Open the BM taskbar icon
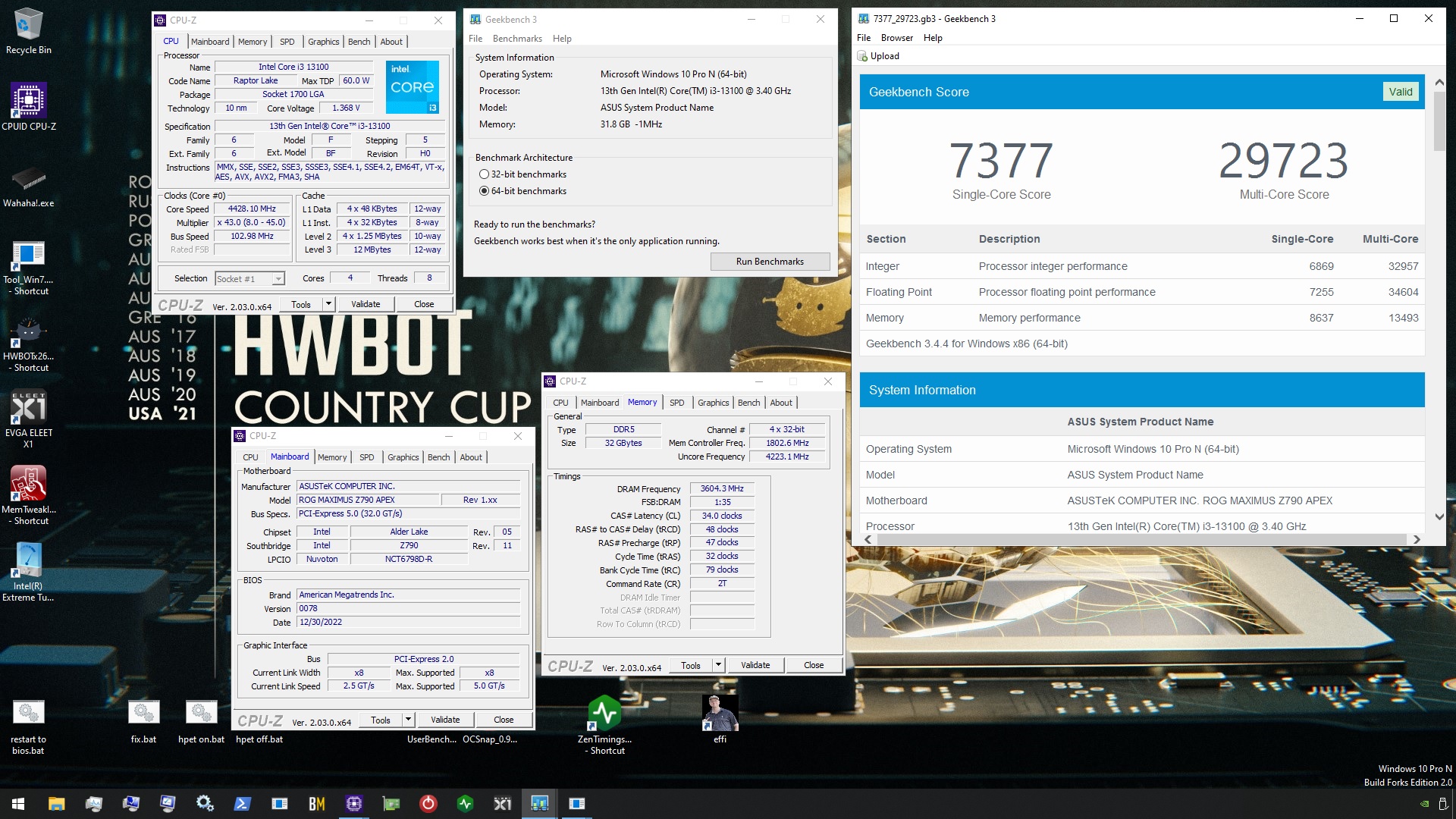 click(316, 804)
